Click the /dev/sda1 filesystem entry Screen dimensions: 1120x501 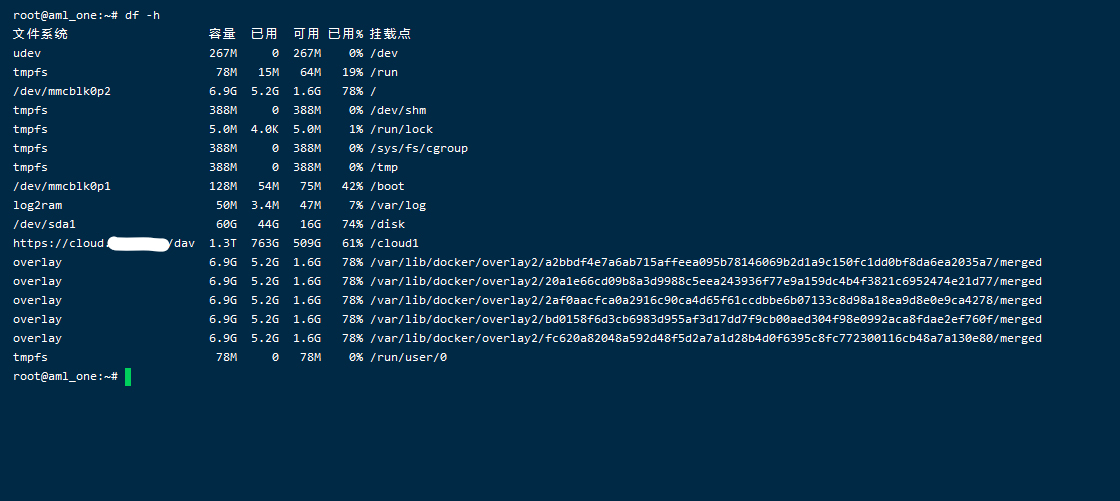coord(45,224)
